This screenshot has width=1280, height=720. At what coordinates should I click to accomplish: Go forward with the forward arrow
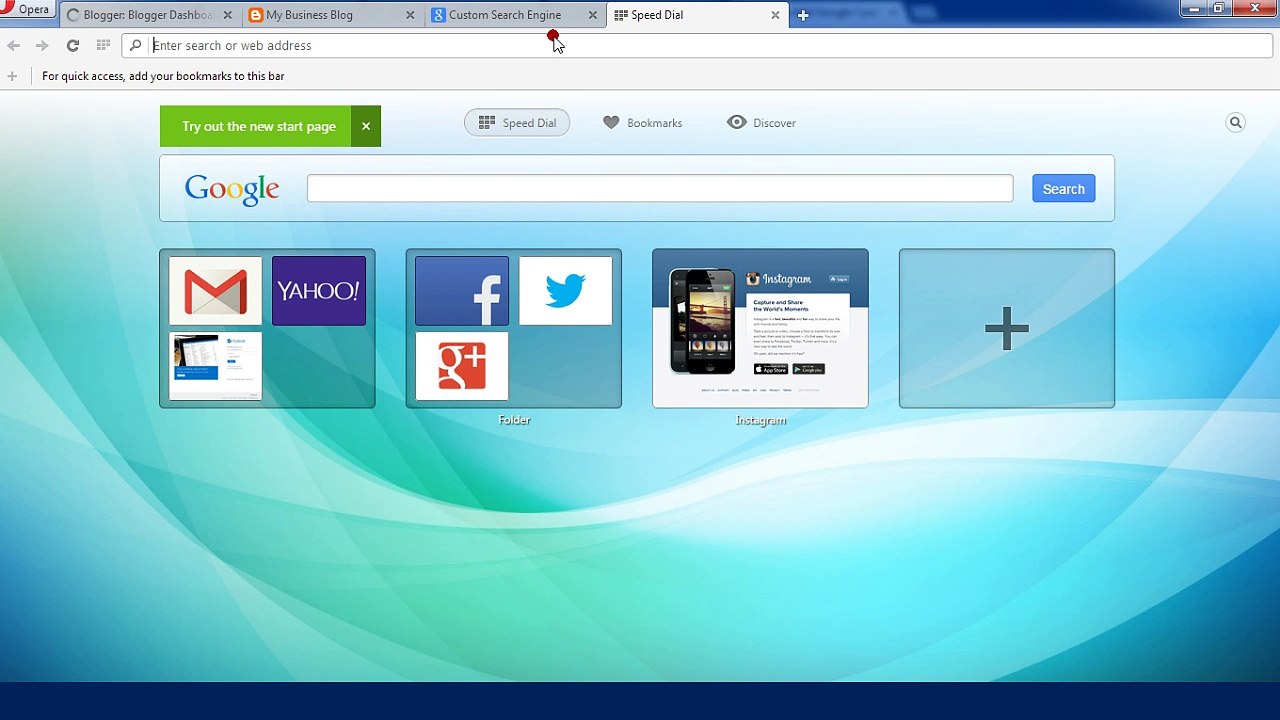tap(42, 45)
